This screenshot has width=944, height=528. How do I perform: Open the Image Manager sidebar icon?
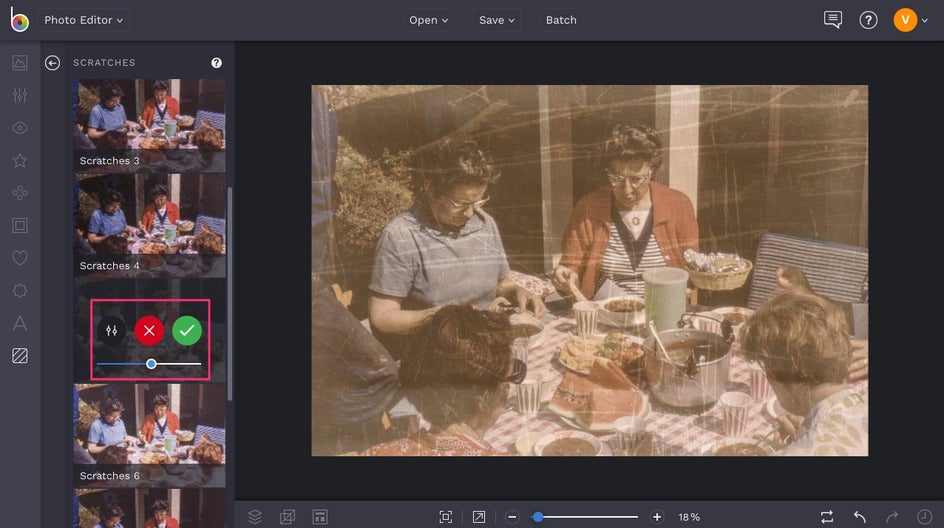tap(20, 63)
